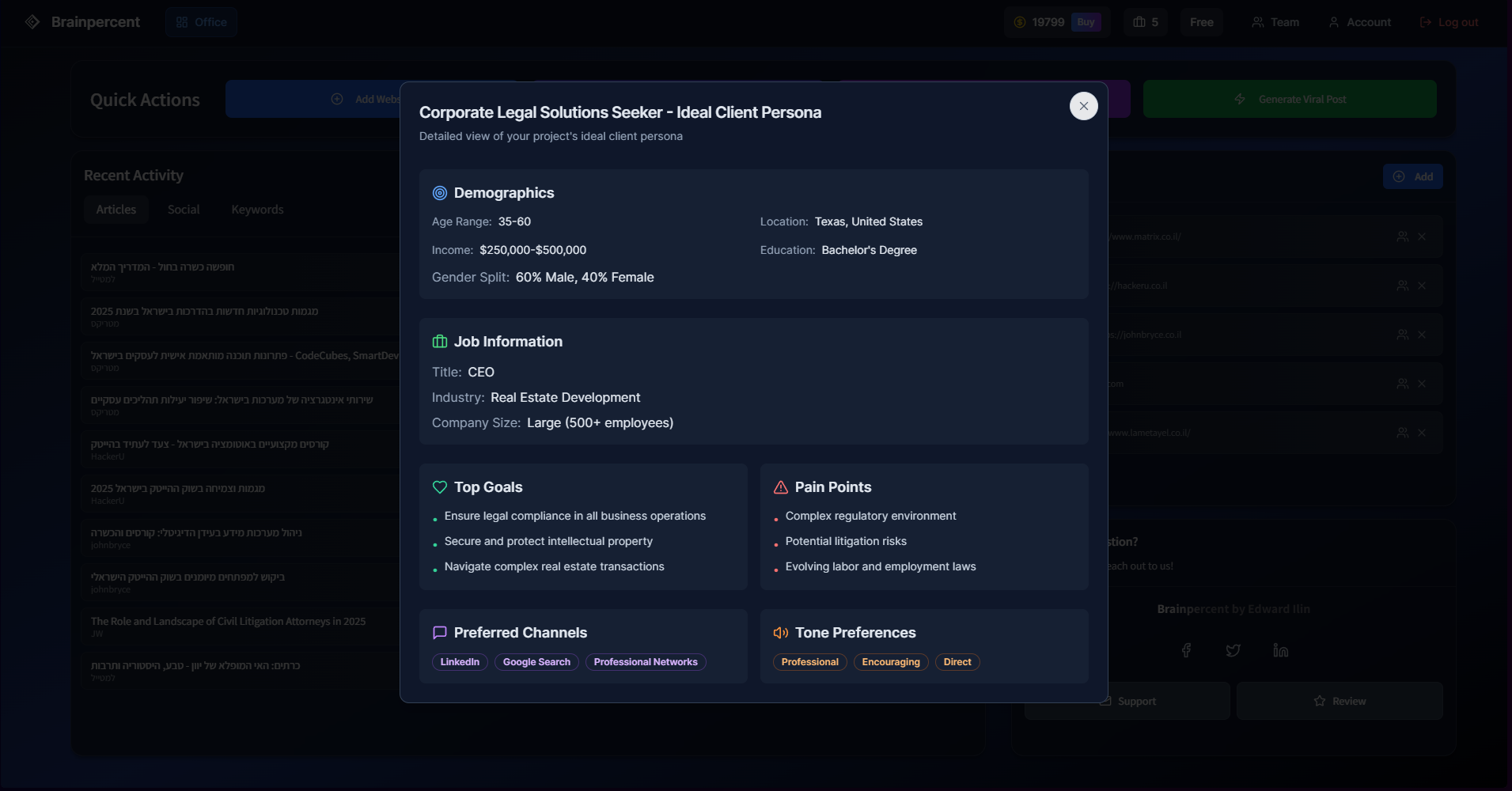Click the Review button
Viewport: 1512px width, 791px height.
[x=1340, y=701]
